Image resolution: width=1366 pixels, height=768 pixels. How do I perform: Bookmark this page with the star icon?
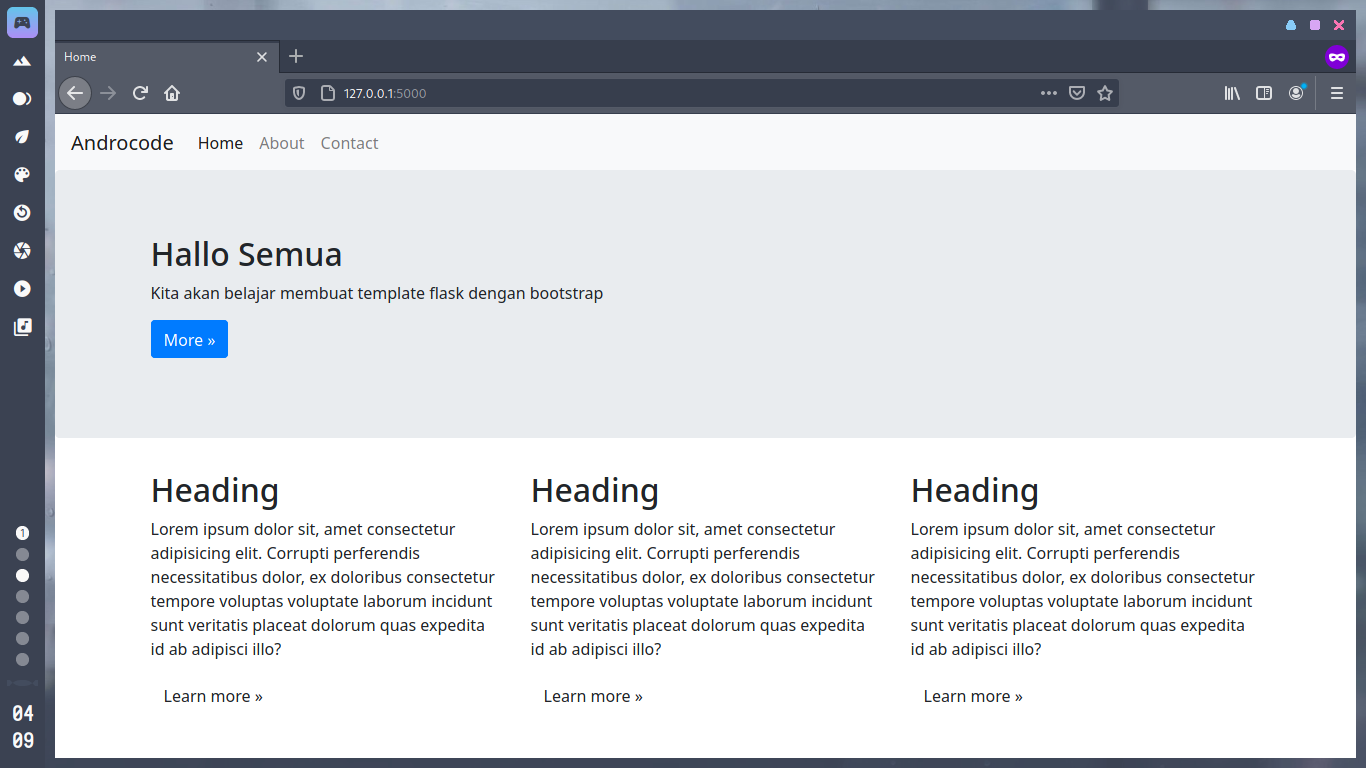pos(1104,93)
